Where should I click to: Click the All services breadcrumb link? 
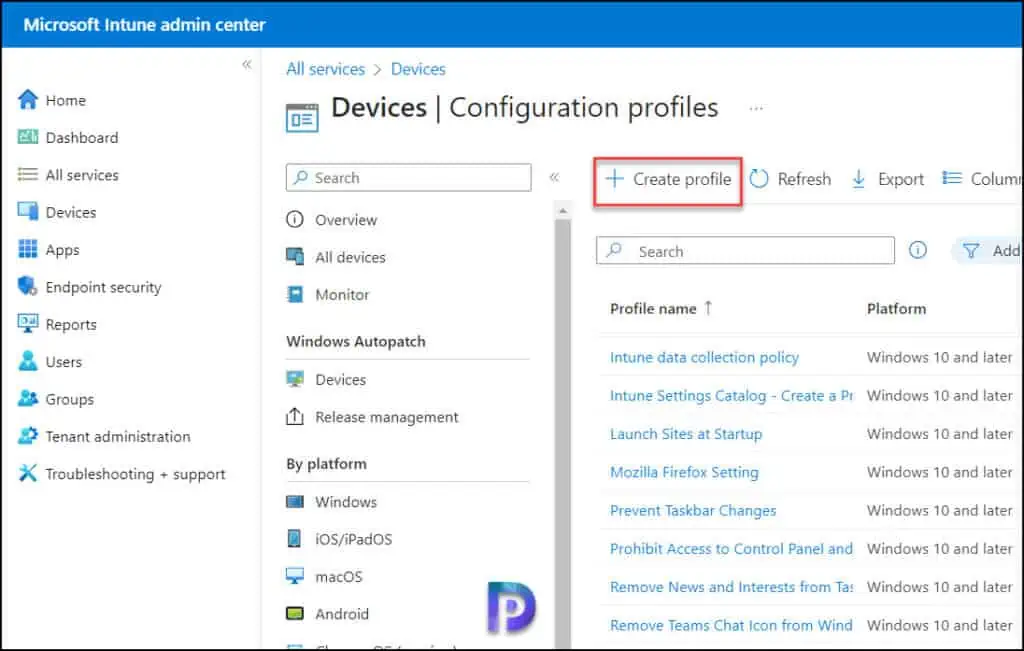pos(325,69)
